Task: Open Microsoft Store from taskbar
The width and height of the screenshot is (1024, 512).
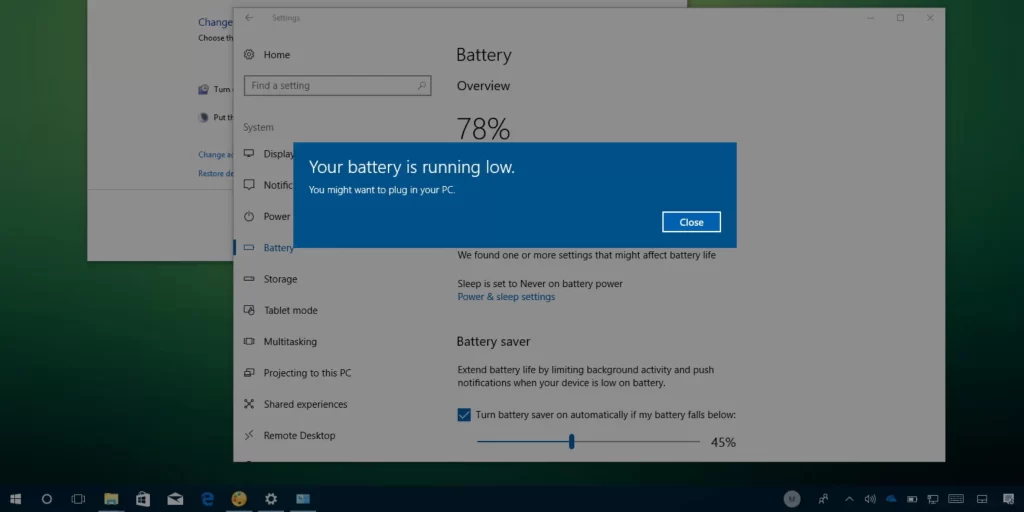Action: 143,500
